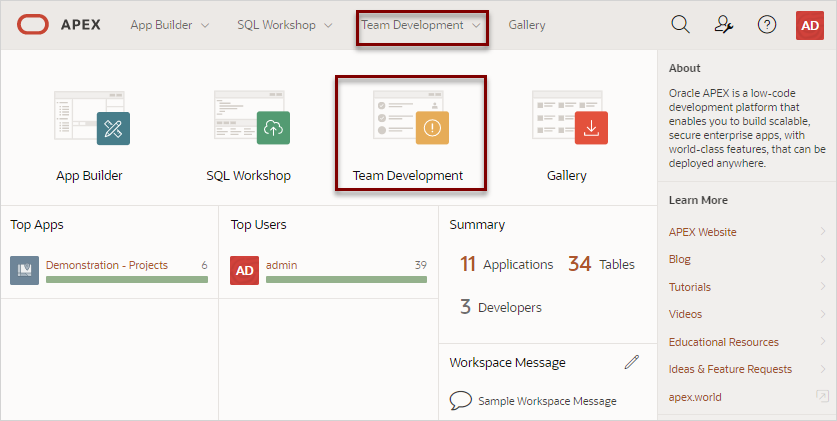Open the Blog link
The width and height of the screenshot is (837, 421).
point(680,259)
